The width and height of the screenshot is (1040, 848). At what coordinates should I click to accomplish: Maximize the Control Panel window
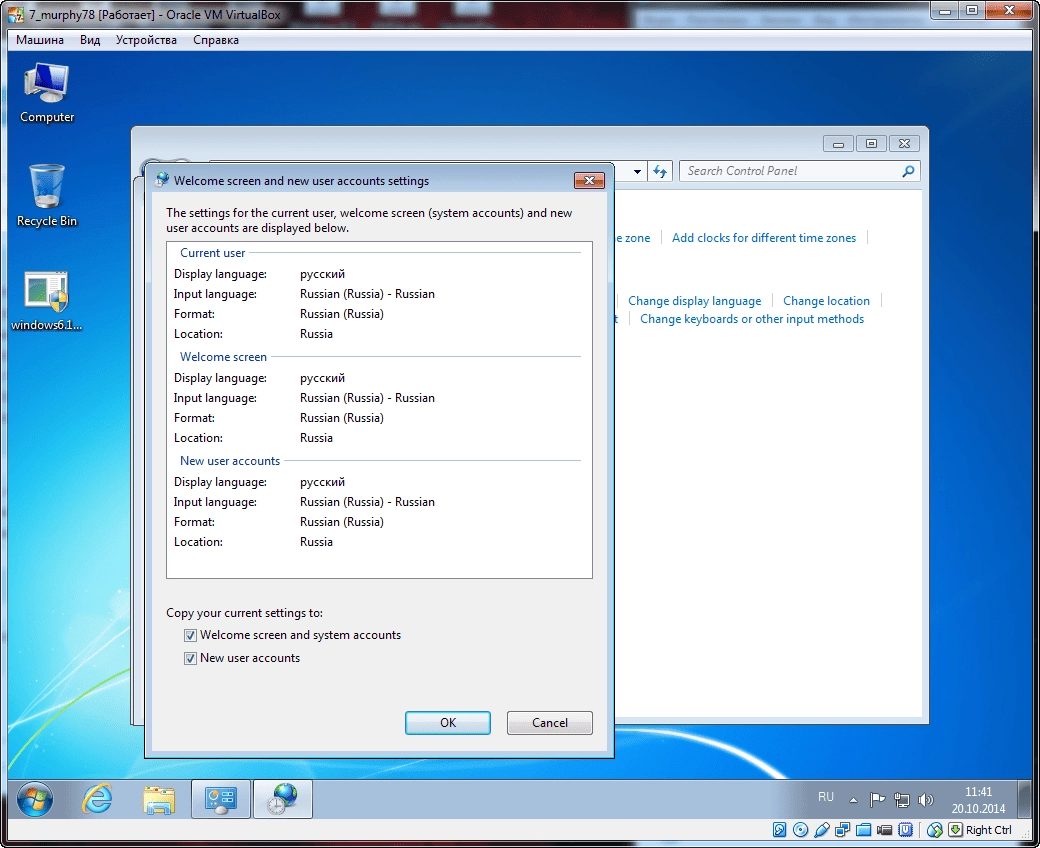tap(872, 143)
